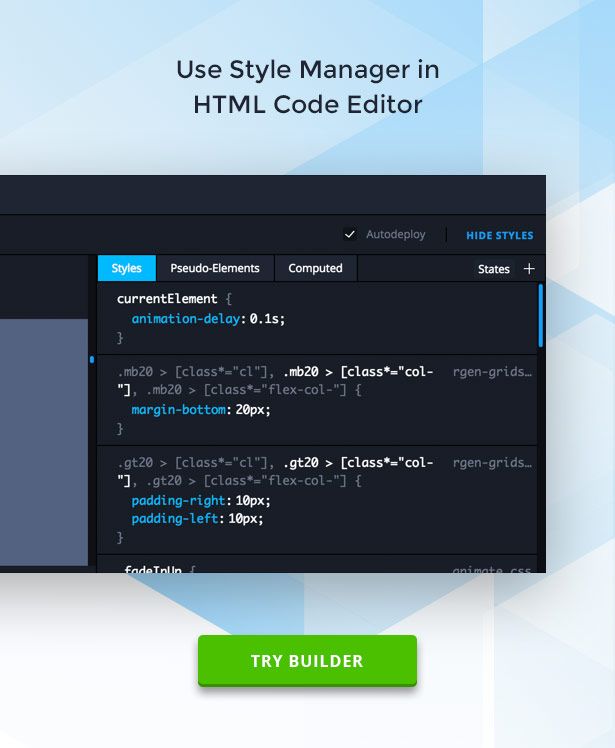Click the animate.css source link
Viewport: 615px width, 748px height.
[491, 570]
